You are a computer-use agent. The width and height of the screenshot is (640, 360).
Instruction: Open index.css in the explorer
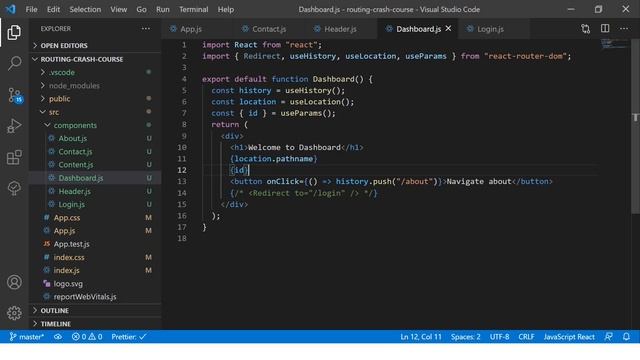(x=95, y=257)
